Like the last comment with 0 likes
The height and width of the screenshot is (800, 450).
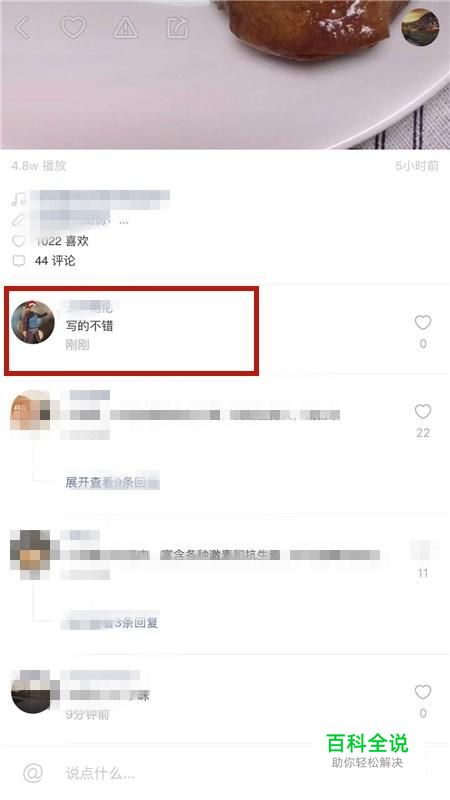[422, 692]
